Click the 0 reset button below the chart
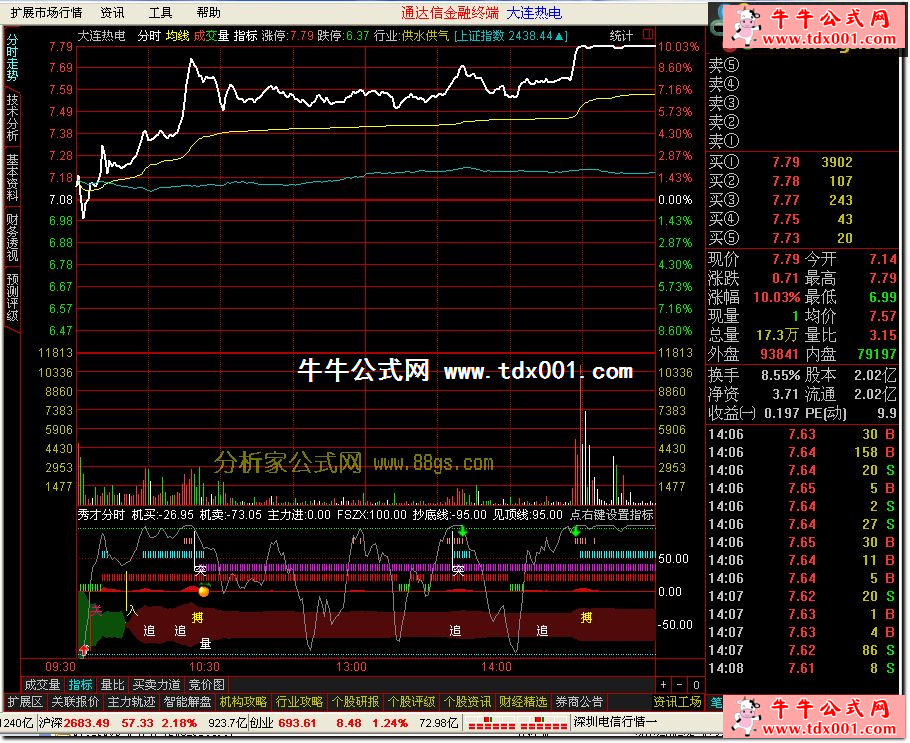Viewport: 910px width, 743px height. tap(696, 685)
